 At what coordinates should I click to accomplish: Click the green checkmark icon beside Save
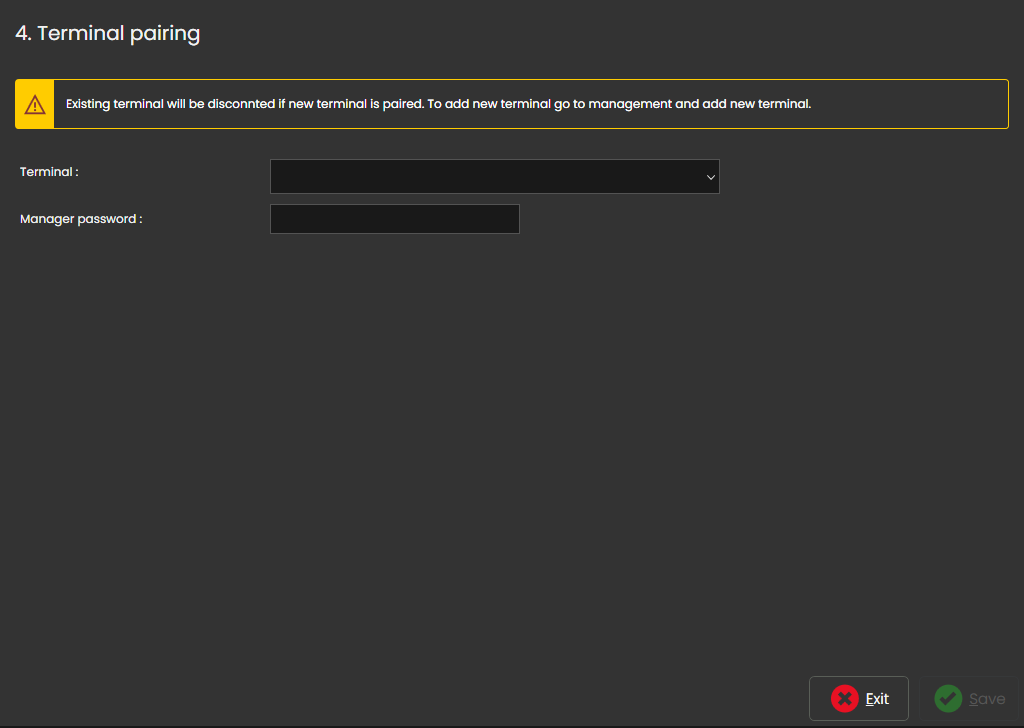(x=948, y=699)
